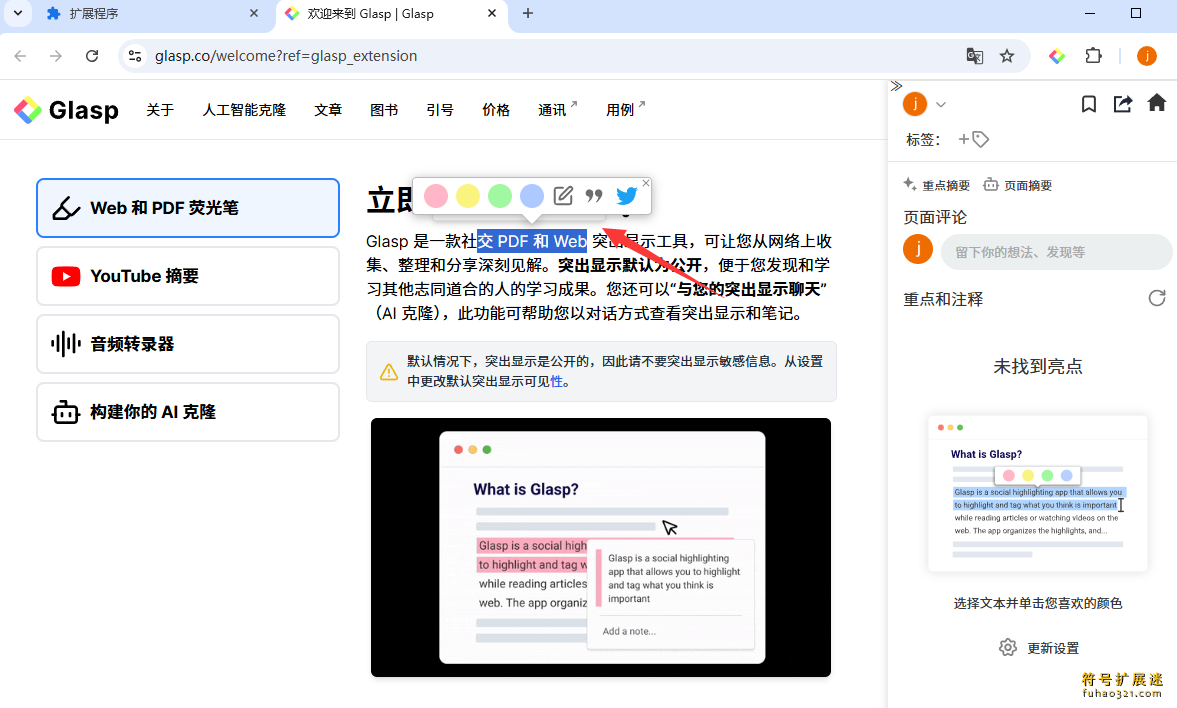Open 人工智能克隆 nav item
Image resolution: width=1177 pixels, height=708 pixels.
244,110
